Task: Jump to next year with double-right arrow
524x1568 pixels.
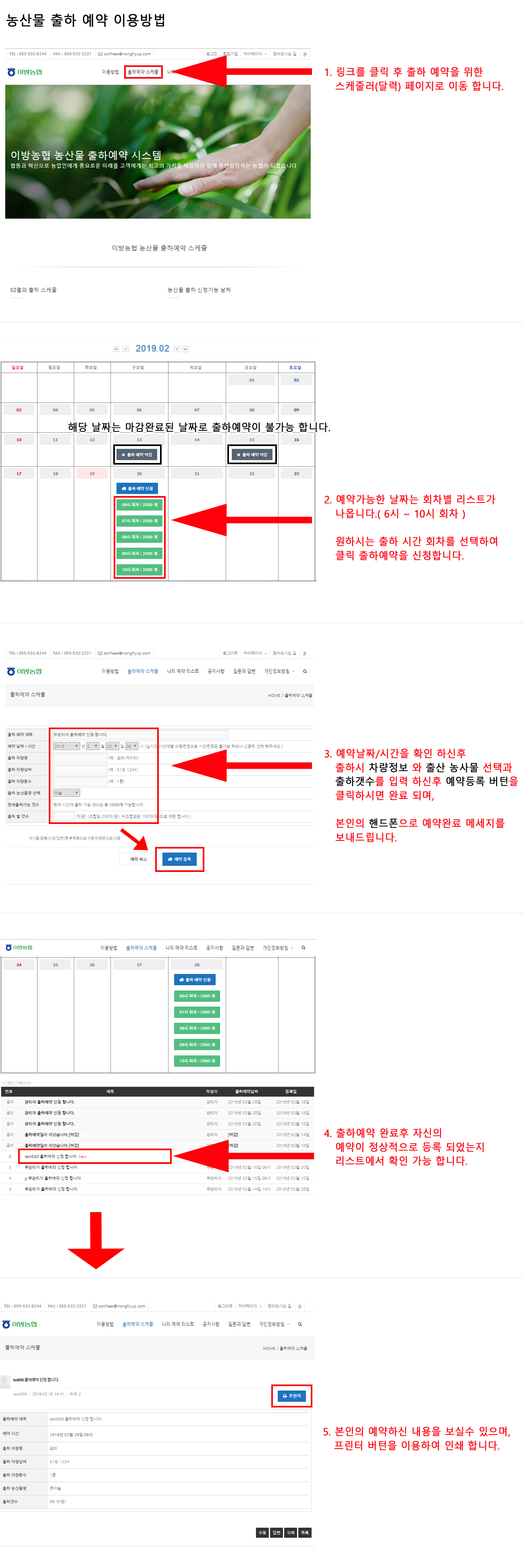Action: pos(185,349)
